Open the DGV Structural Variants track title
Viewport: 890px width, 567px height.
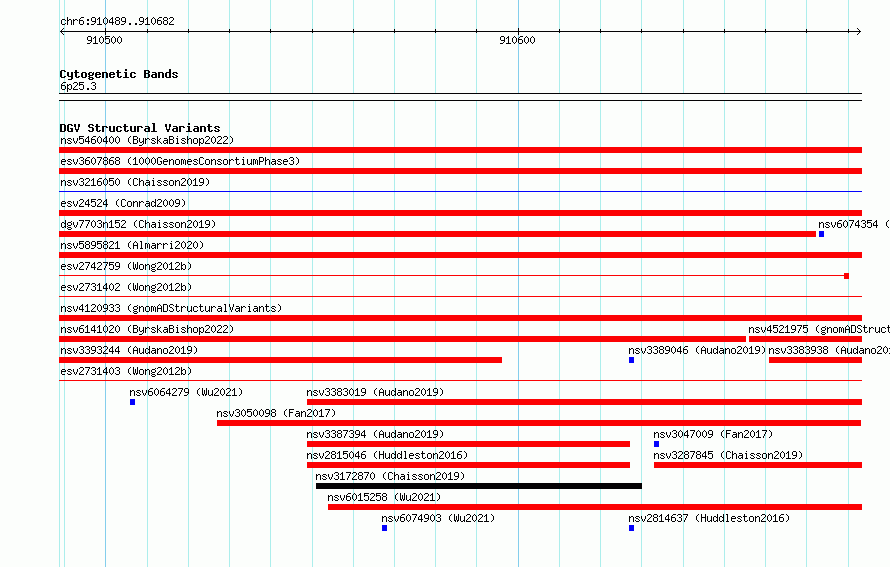click(x=140, y=128)
